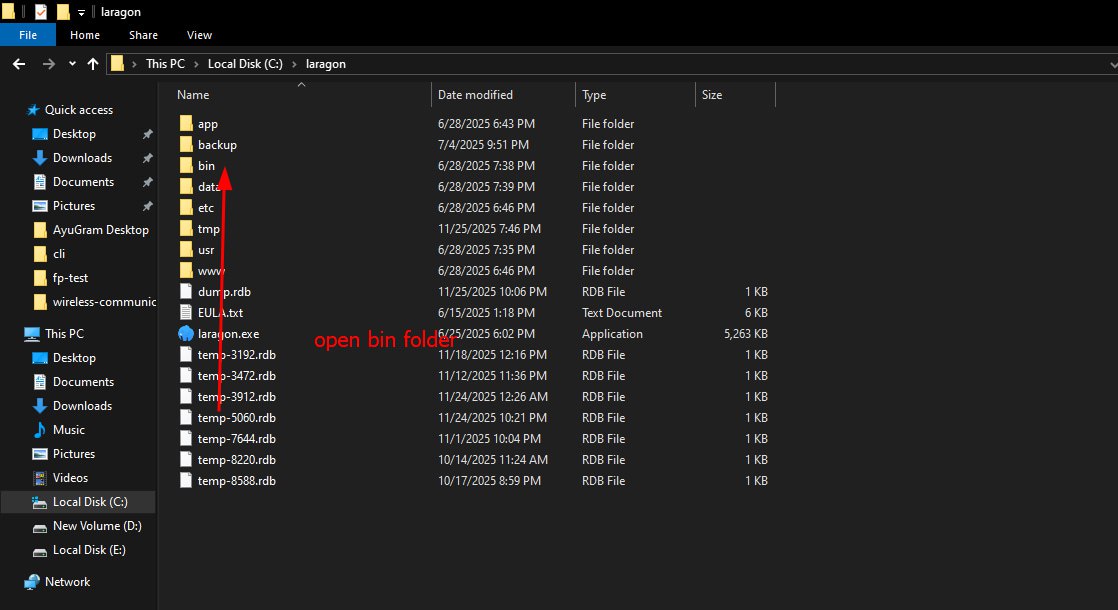This screenshot has height=610, width=1118.
Task: Expand the chevron after Local Disk (C:) breadcrumb
Action: coord(294,64)
